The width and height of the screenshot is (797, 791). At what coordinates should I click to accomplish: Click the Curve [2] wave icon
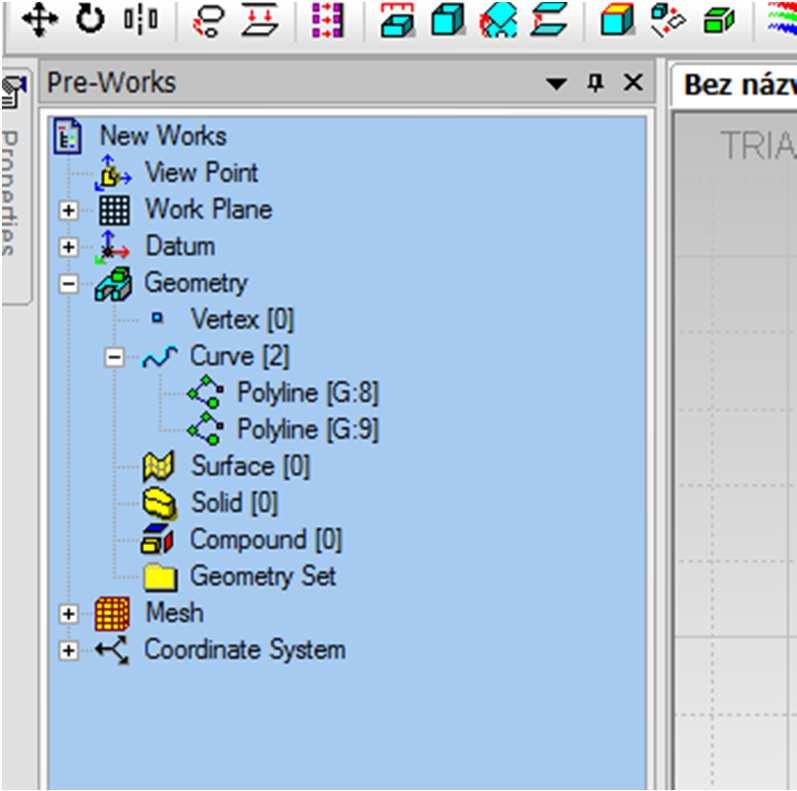pos(160,357)
